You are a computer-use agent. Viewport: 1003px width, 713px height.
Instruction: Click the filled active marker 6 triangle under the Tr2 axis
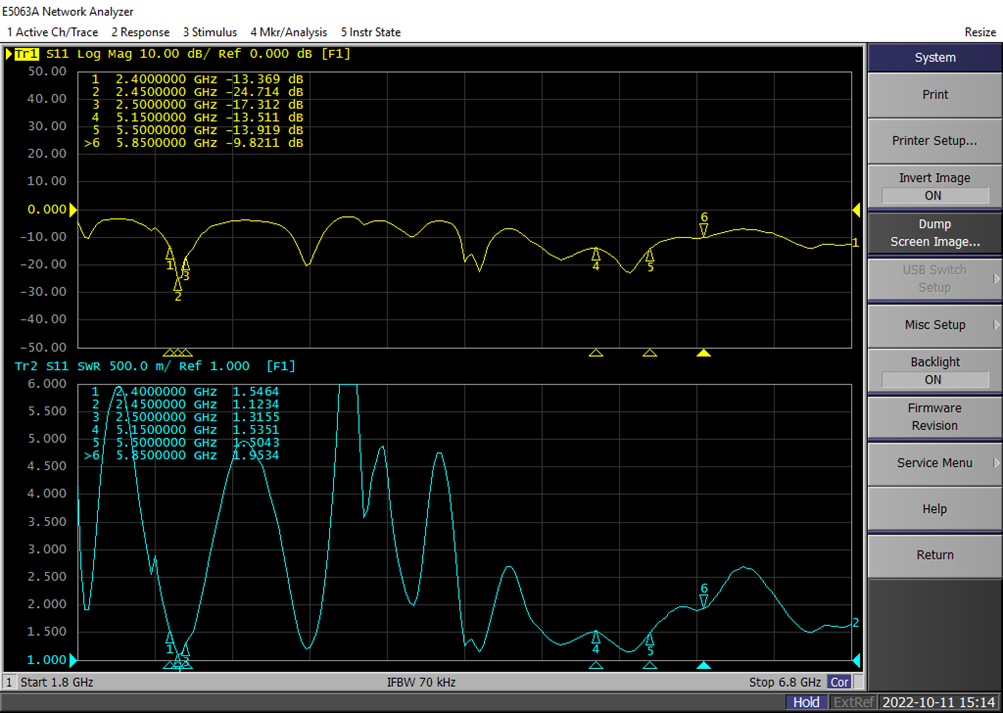pos(704,666)
